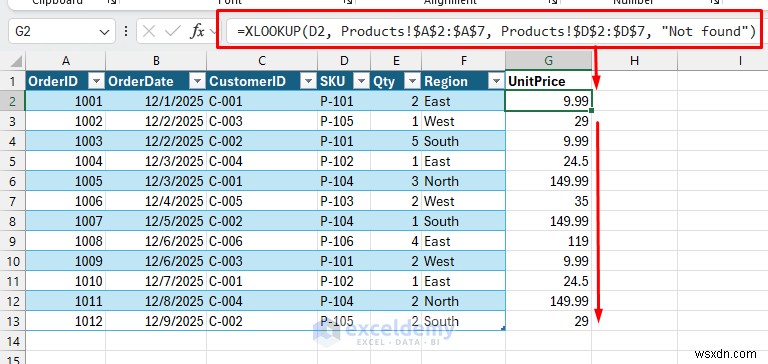Click SKU P-102 in row 5

click(x=344, y=161)
